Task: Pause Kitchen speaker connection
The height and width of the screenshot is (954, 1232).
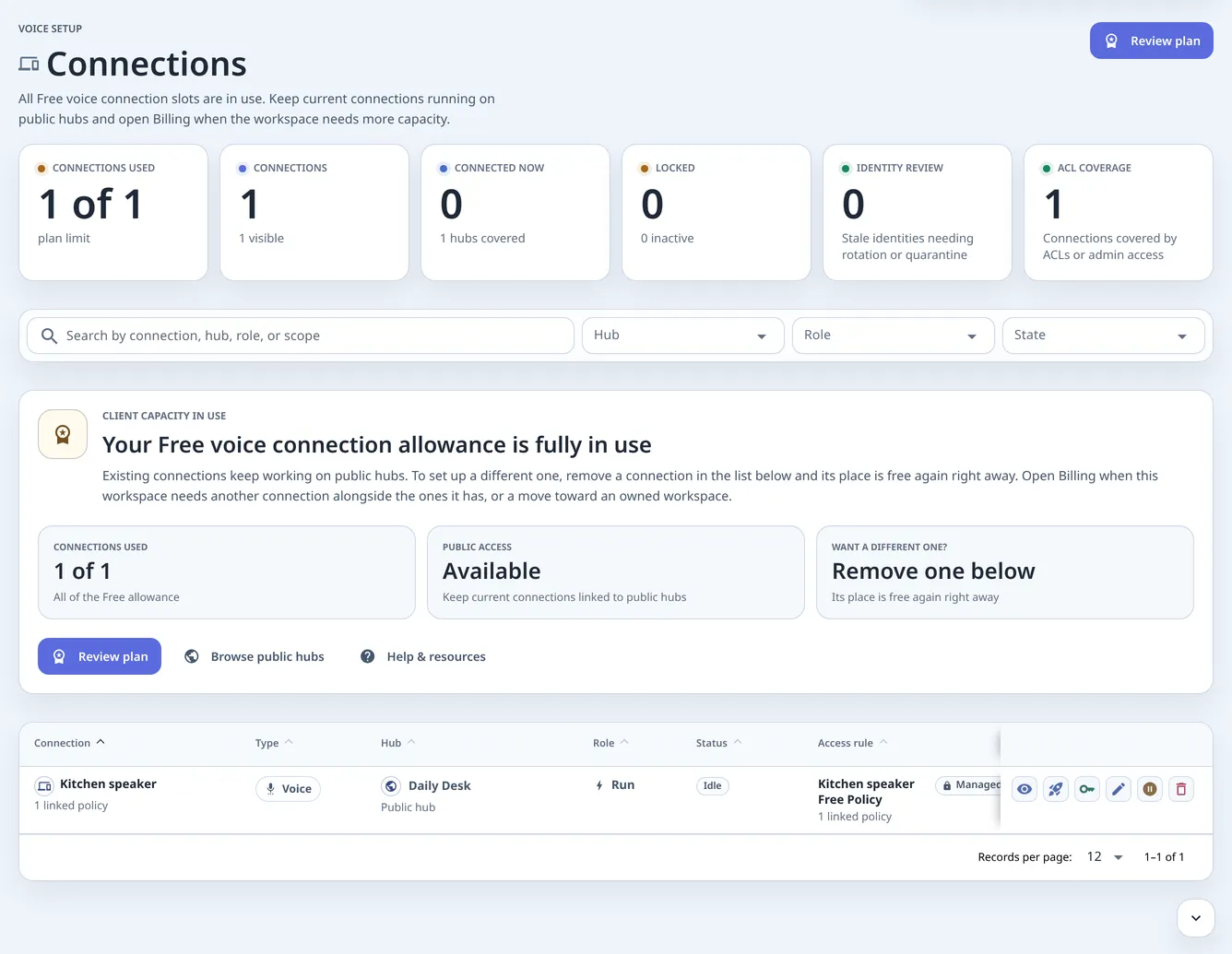Action: click(x=1150, y=789)
